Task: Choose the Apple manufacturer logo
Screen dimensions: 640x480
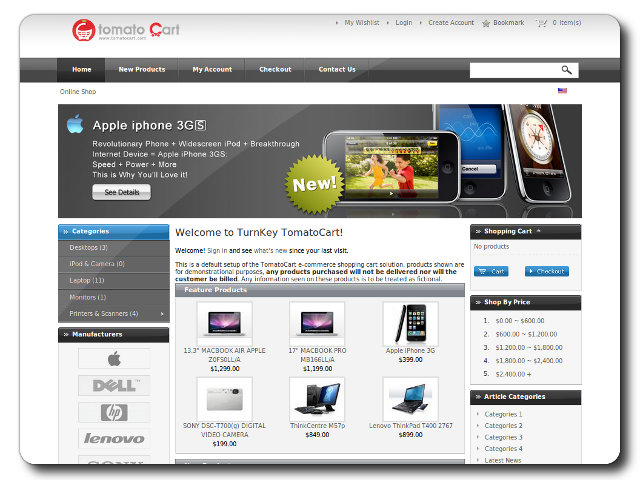Action: pos(114,359)
